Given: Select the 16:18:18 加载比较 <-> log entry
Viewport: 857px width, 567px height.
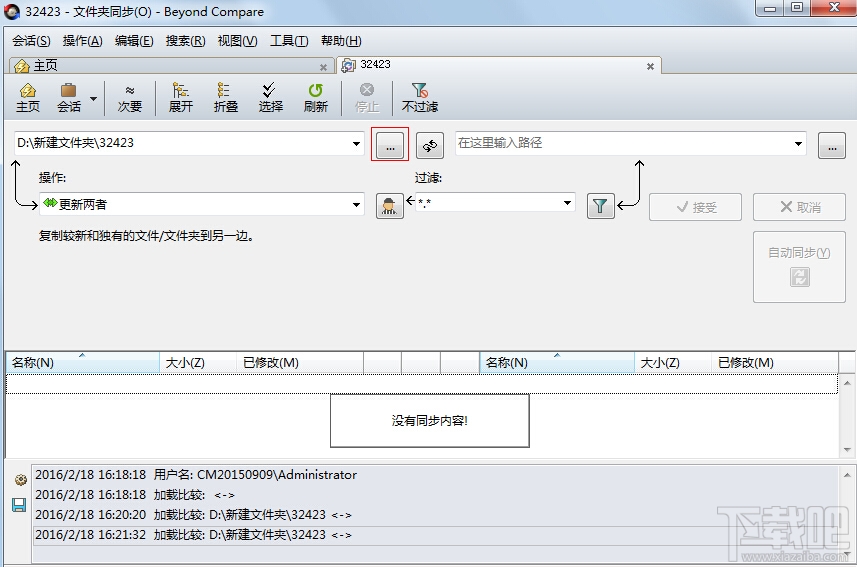Looking at the screenshot, I should pyautogui.click(x=435, y=495).
